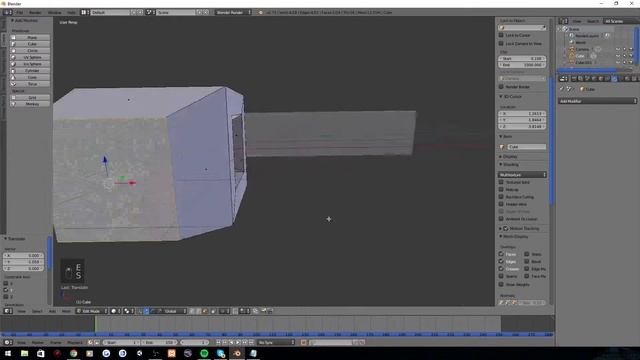
Task: Click the 3D Cursor Y location slider
Action: pyautogui.click(x=522, y=120)
